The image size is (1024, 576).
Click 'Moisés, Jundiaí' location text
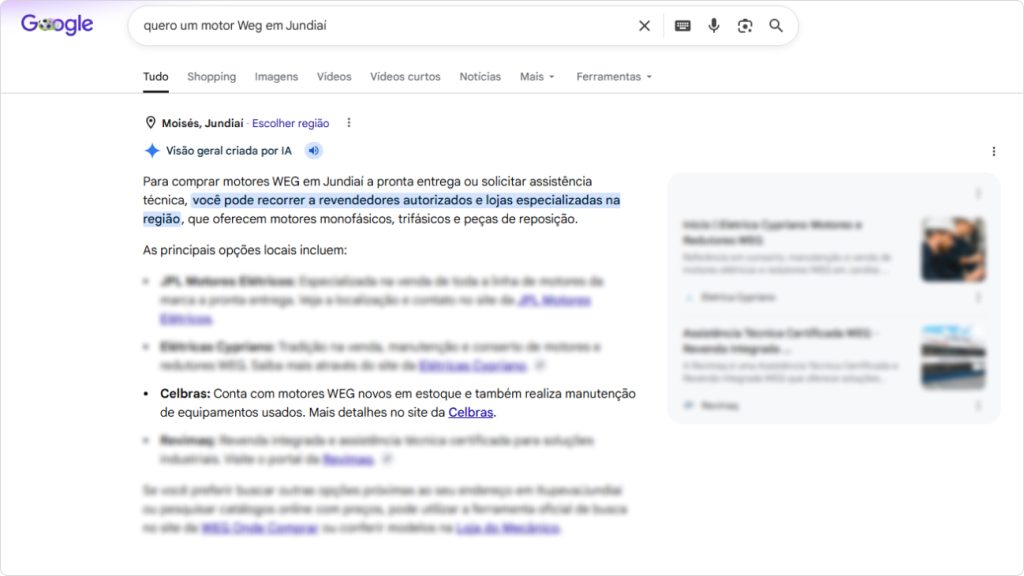pos(202,123)
